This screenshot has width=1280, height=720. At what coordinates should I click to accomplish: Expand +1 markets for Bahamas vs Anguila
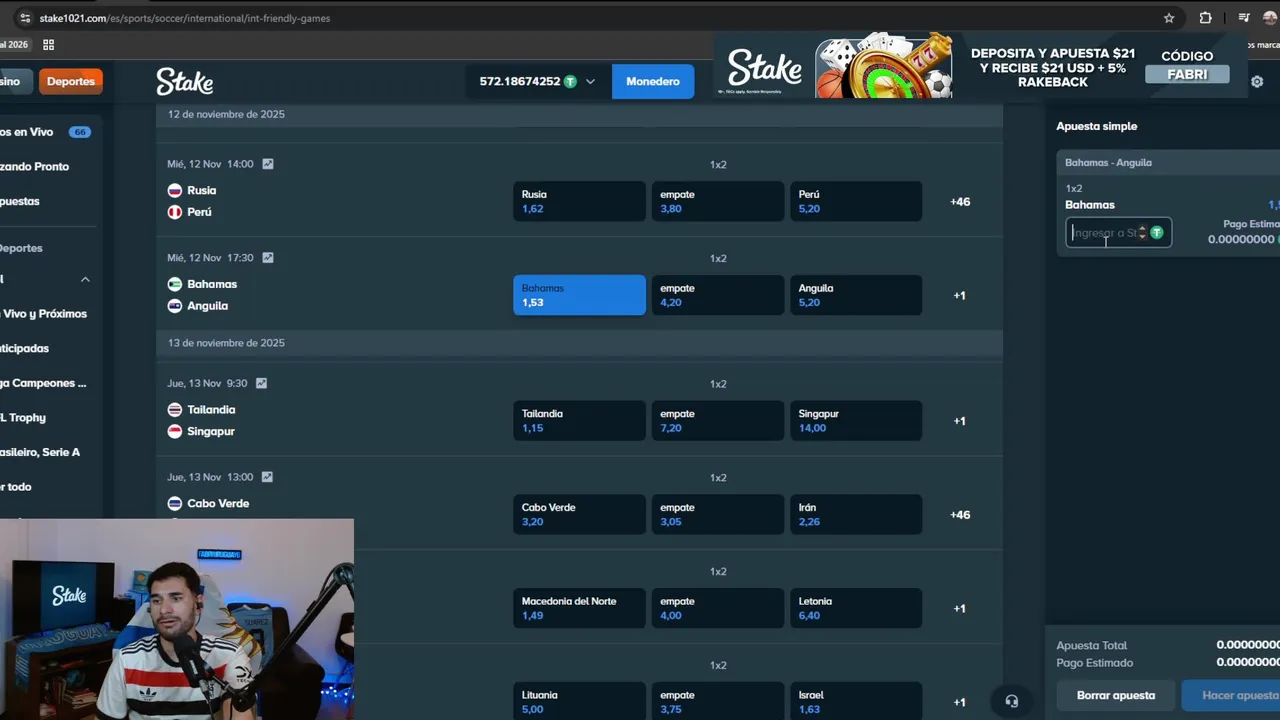tap(960, 296)
